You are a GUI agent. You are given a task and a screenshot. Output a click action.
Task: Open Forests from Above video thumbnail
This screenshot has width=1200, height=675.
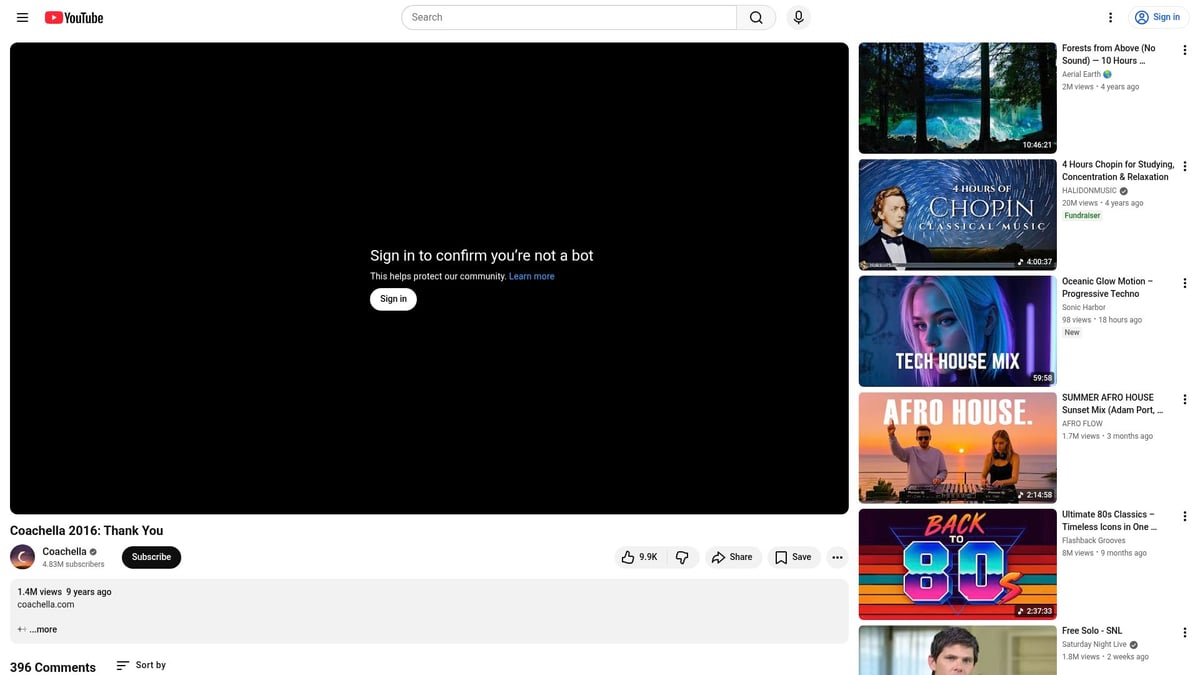point(957,98)
